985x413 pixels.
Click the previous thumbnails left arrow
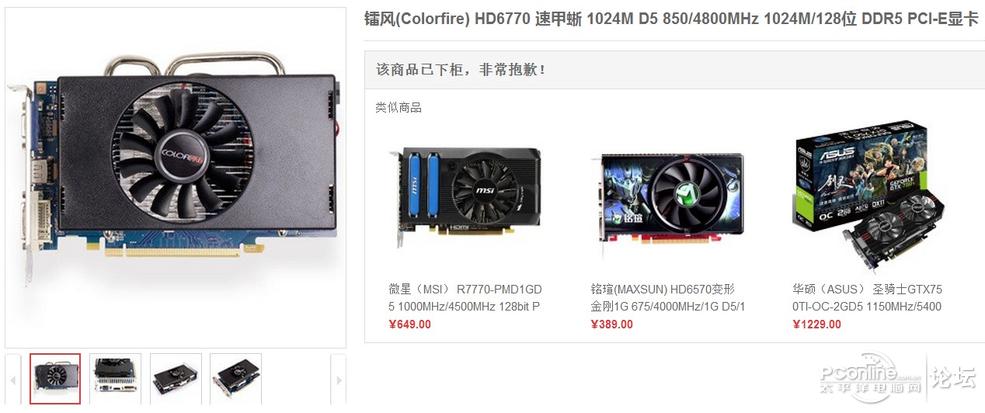pos(13,379)
